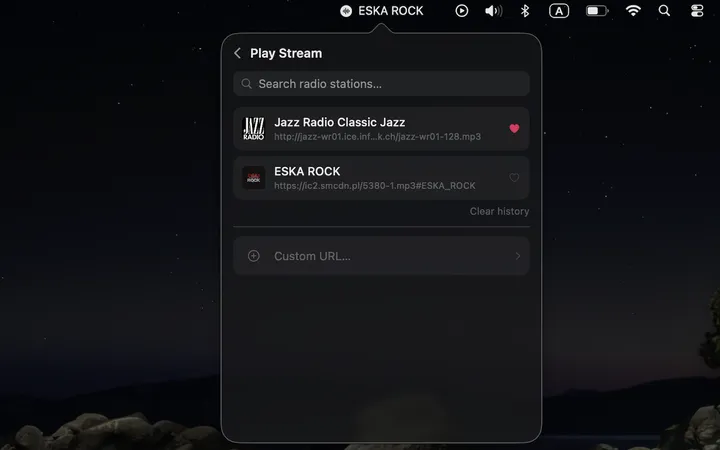Viewport: 720px width, 450px height.
Task: Open the Custom URL option
Action: click(x=381, y=256)
